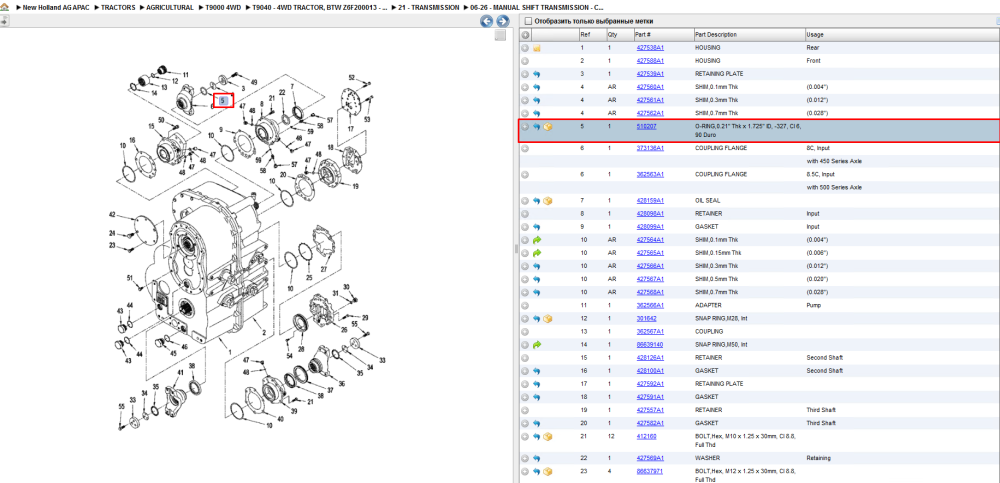Open the TRACTORS breadcrumb

pyautogui.click(x=118, y=7)
